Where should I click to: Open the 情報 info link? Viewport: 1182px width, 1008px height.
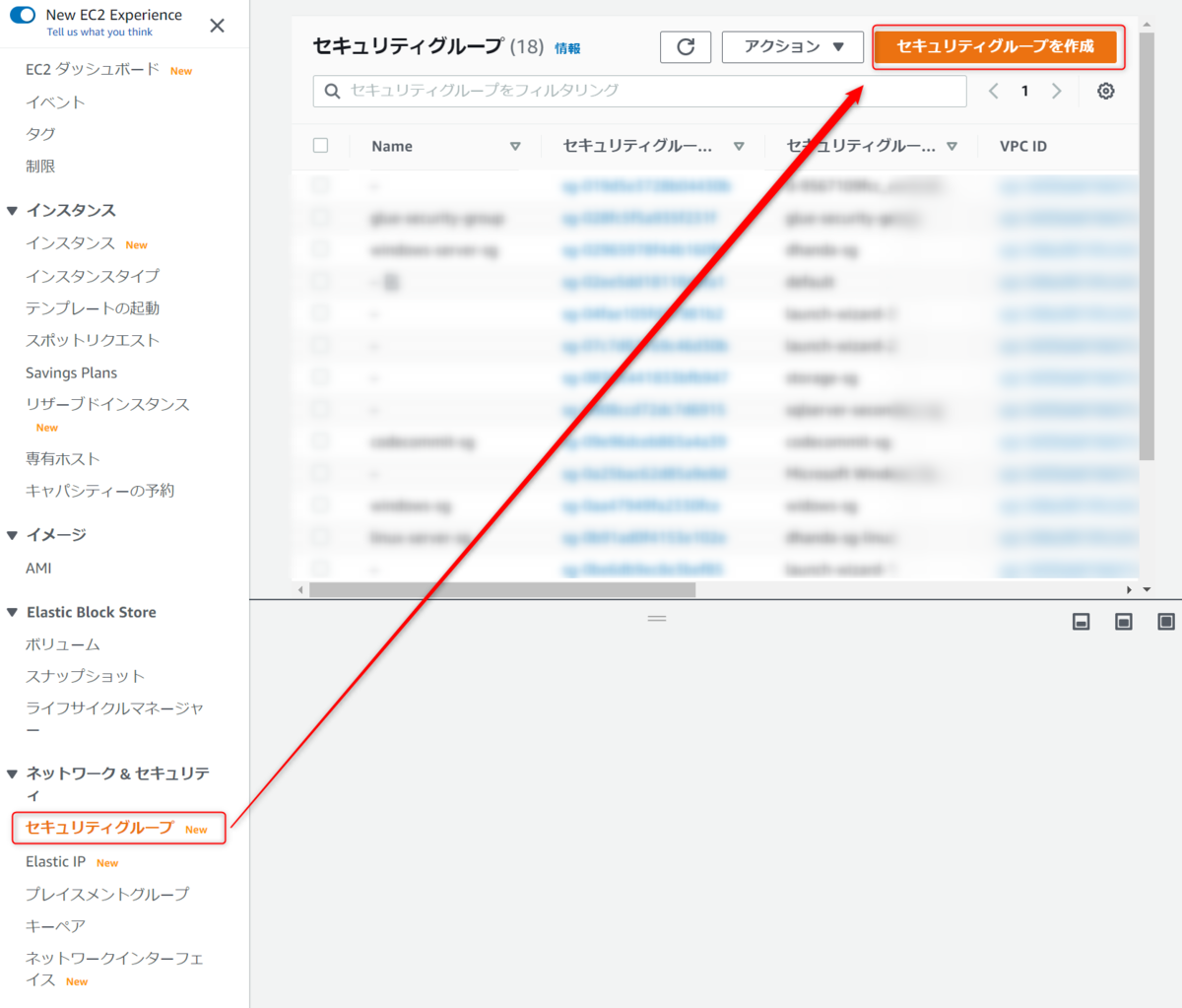567,48
